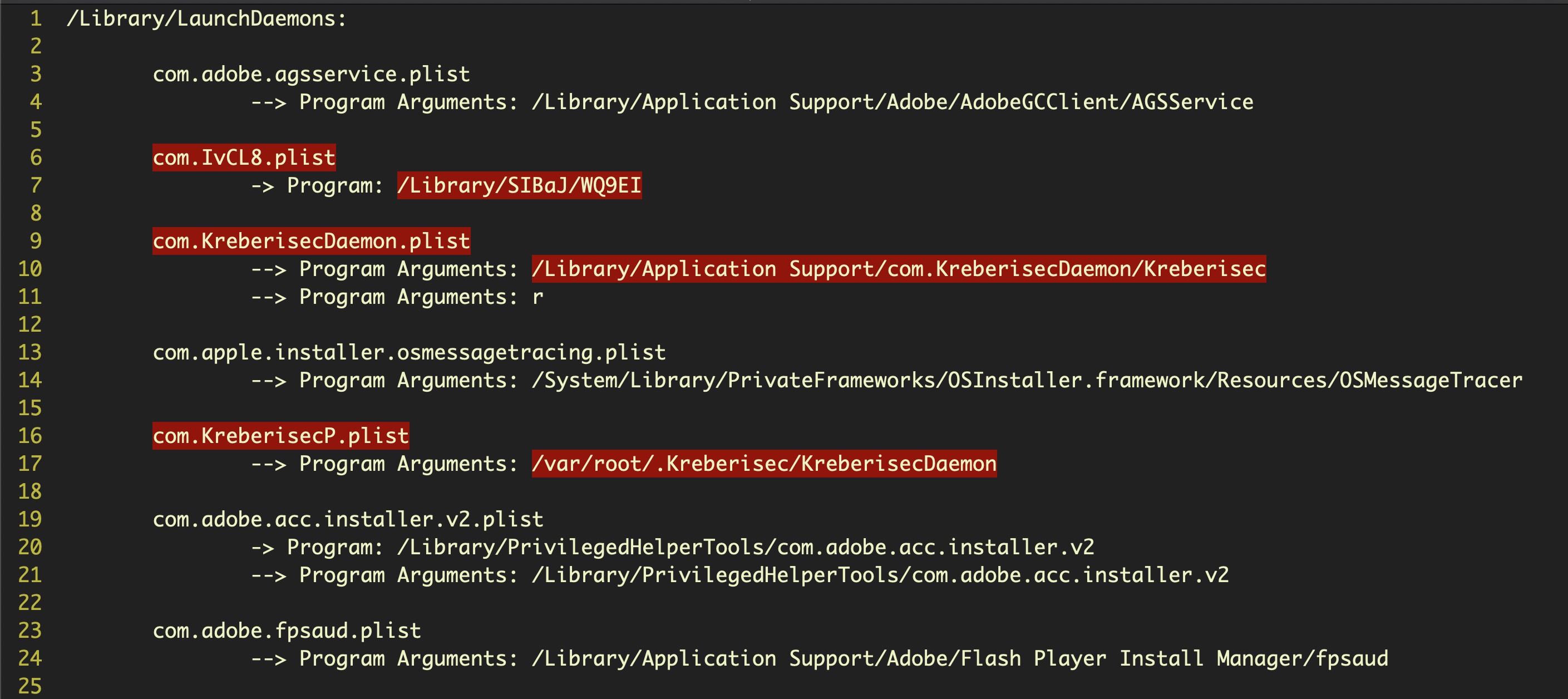
Task: Click highlighted /var/root/.Kreberisec/KreberisecDaemon path
Action: click(x=764, y=464)
